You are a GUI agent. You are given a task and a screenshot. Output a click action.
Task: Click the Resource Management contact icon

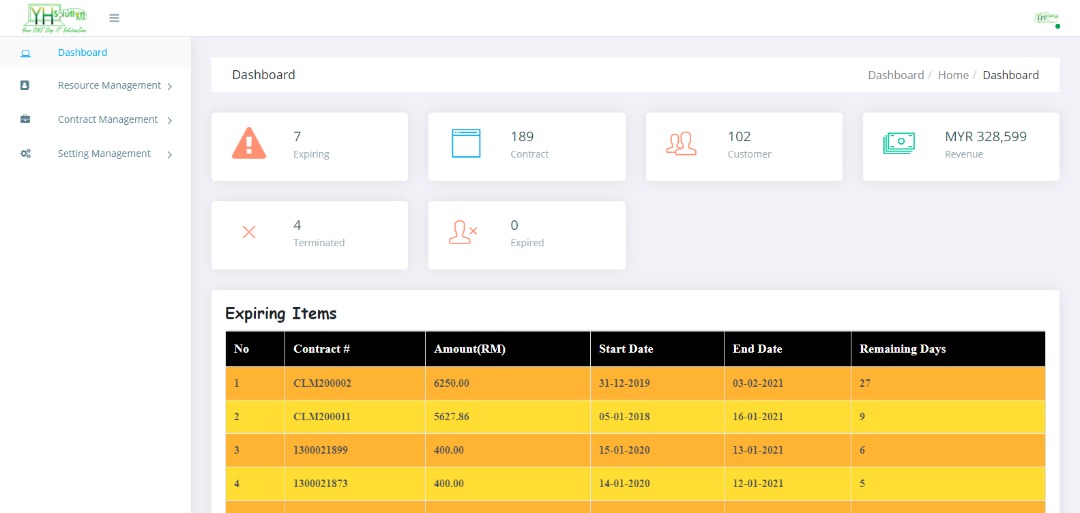tap(25, 86)
